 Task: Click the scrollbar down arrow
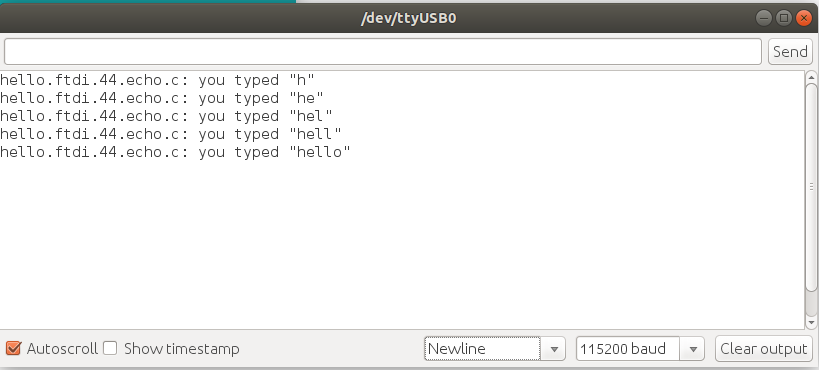pos(811,322)
